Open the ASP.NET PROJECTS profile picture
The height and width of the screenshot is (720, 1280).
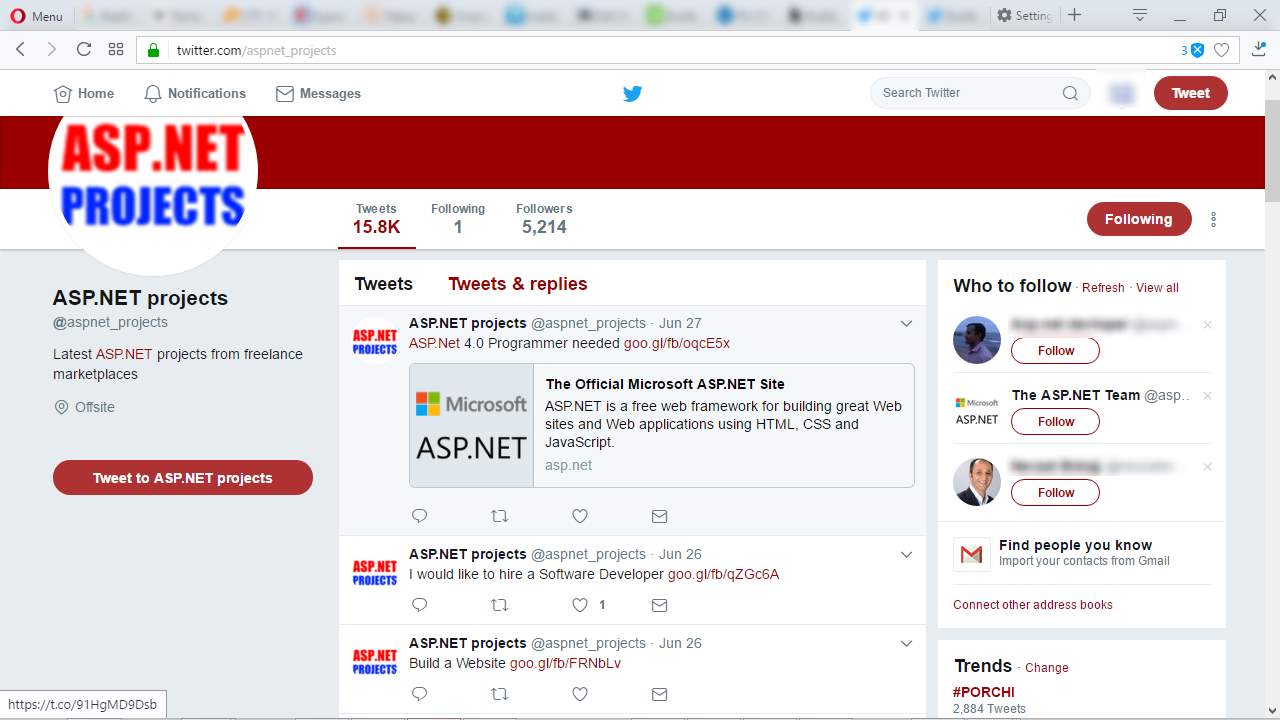tap(153, 170)
